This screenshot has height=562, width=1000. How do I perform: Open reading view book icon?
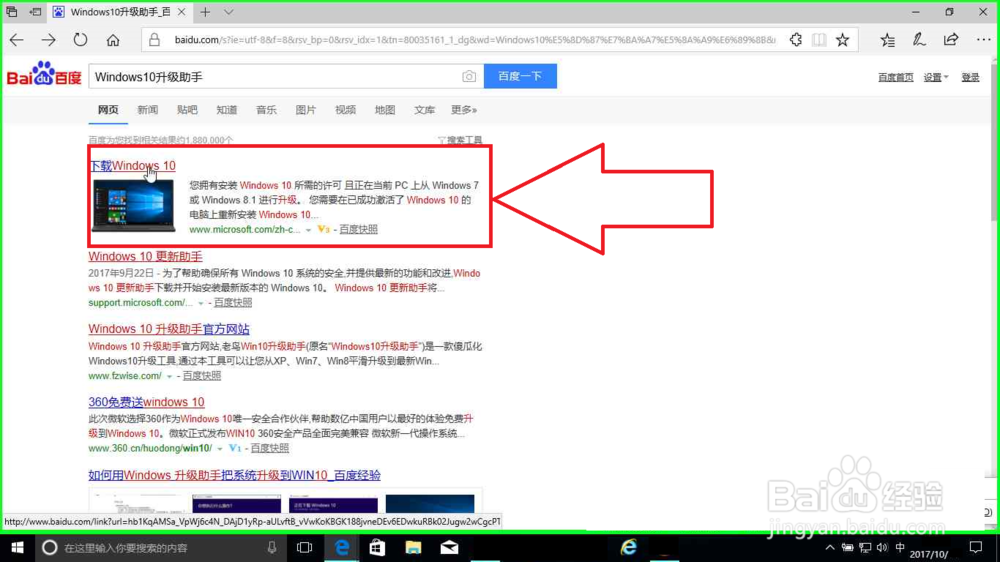[819, 40]
